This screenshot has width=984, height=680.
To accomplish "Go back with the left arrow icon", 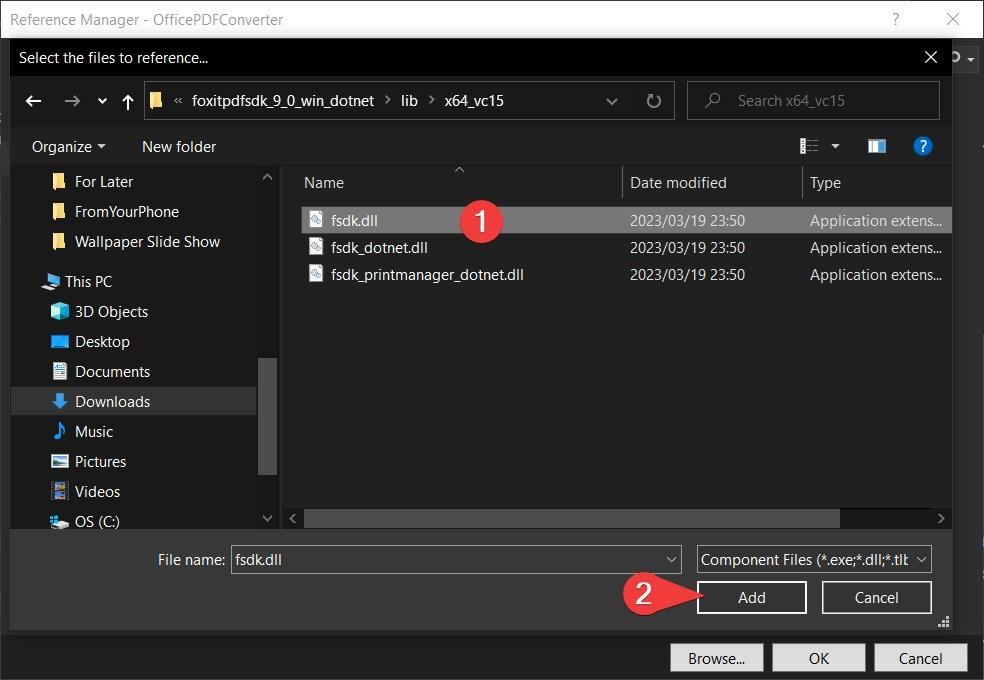I will click(33, 101).
